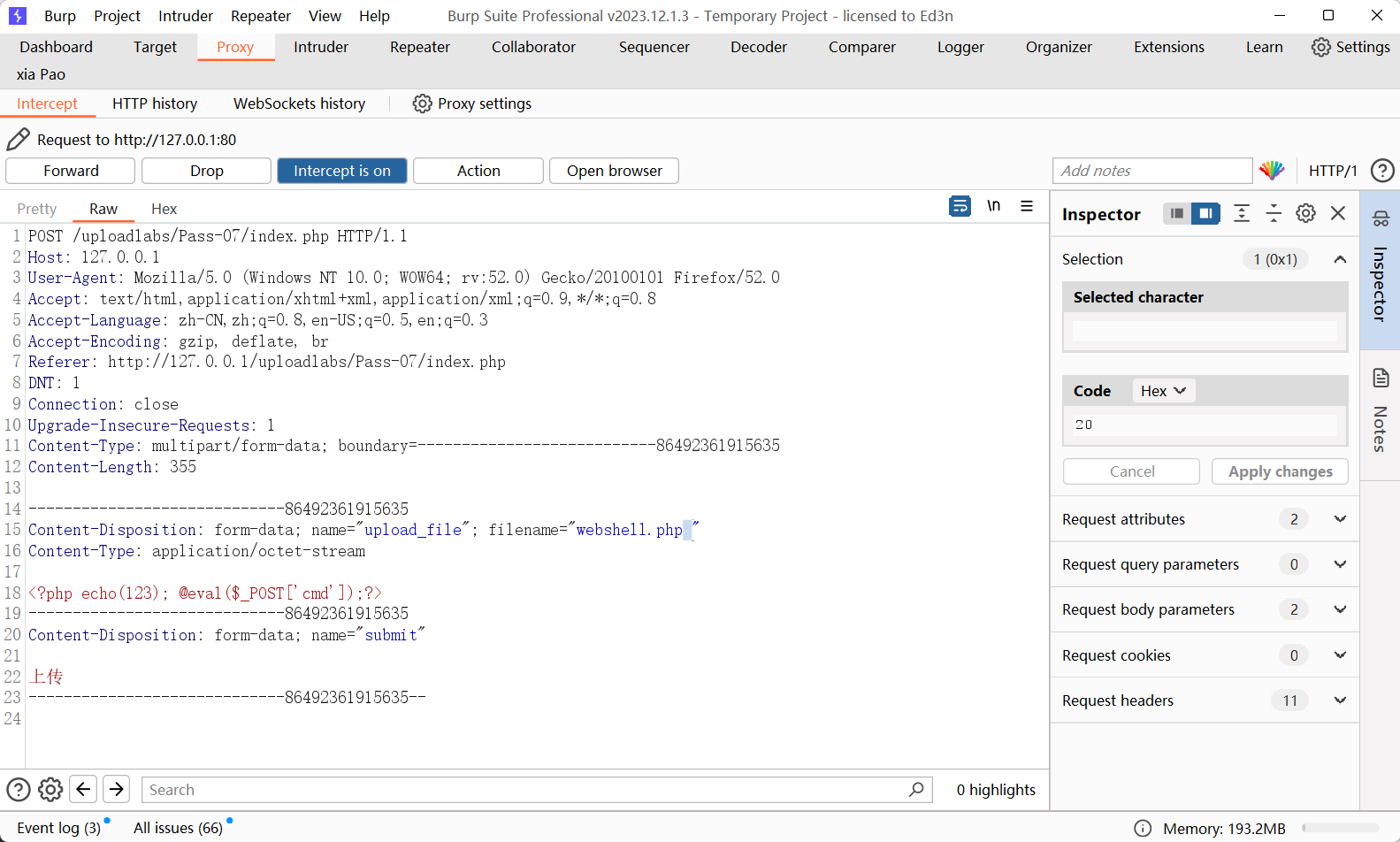1400x842 pixels.
Task: Switch Inspector to right-docked layout icon
Action: 1205,213
